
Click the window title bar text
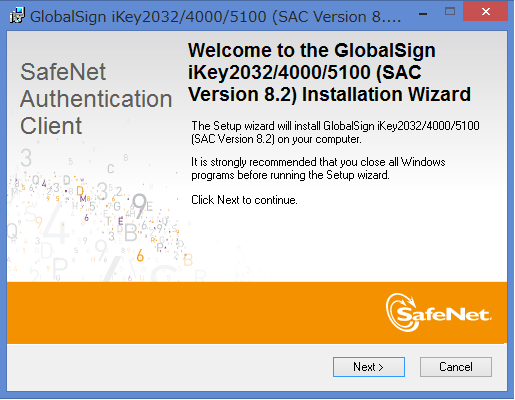pyautogui.click(x=215, y=17)
